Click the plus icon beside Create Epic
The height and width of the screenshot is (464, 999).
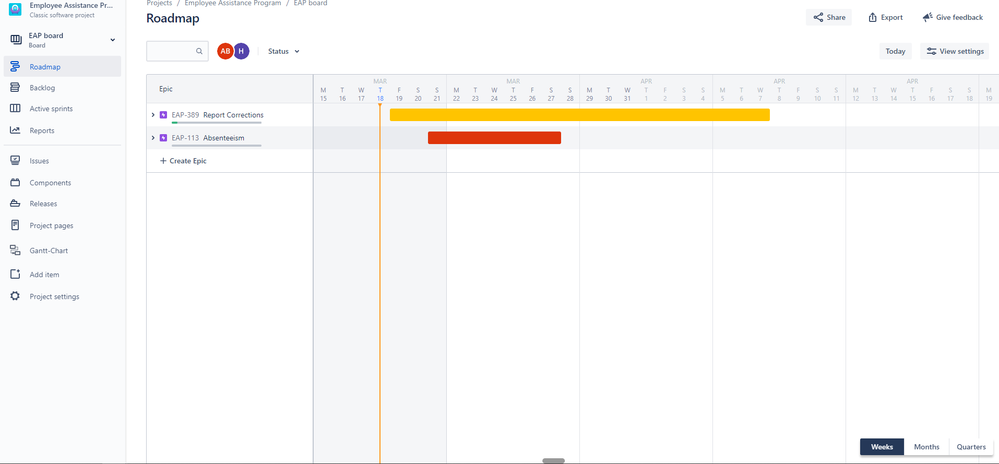tap(163, 161)
